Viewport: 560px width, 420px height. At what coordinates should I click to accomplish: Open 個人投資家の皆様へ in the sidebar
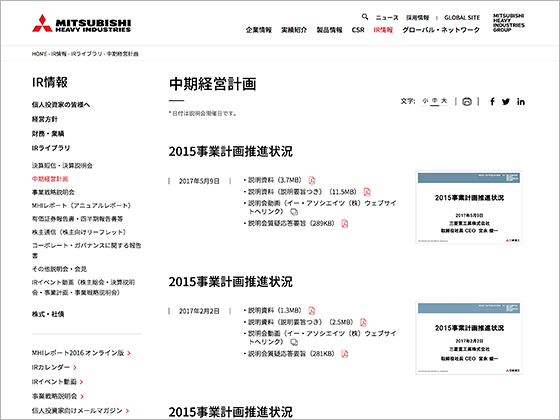tap(61, 105)
